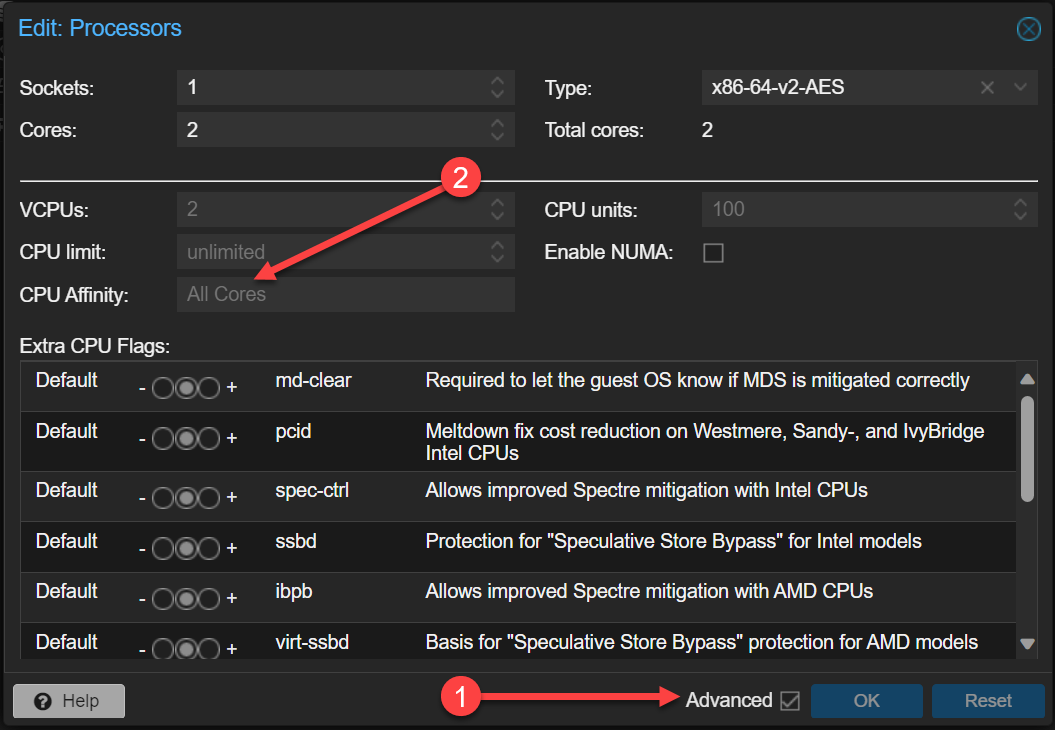Open the CPU Type dropdown
This screenshot has width=1055, height=730.
[x=1020, y=88]
